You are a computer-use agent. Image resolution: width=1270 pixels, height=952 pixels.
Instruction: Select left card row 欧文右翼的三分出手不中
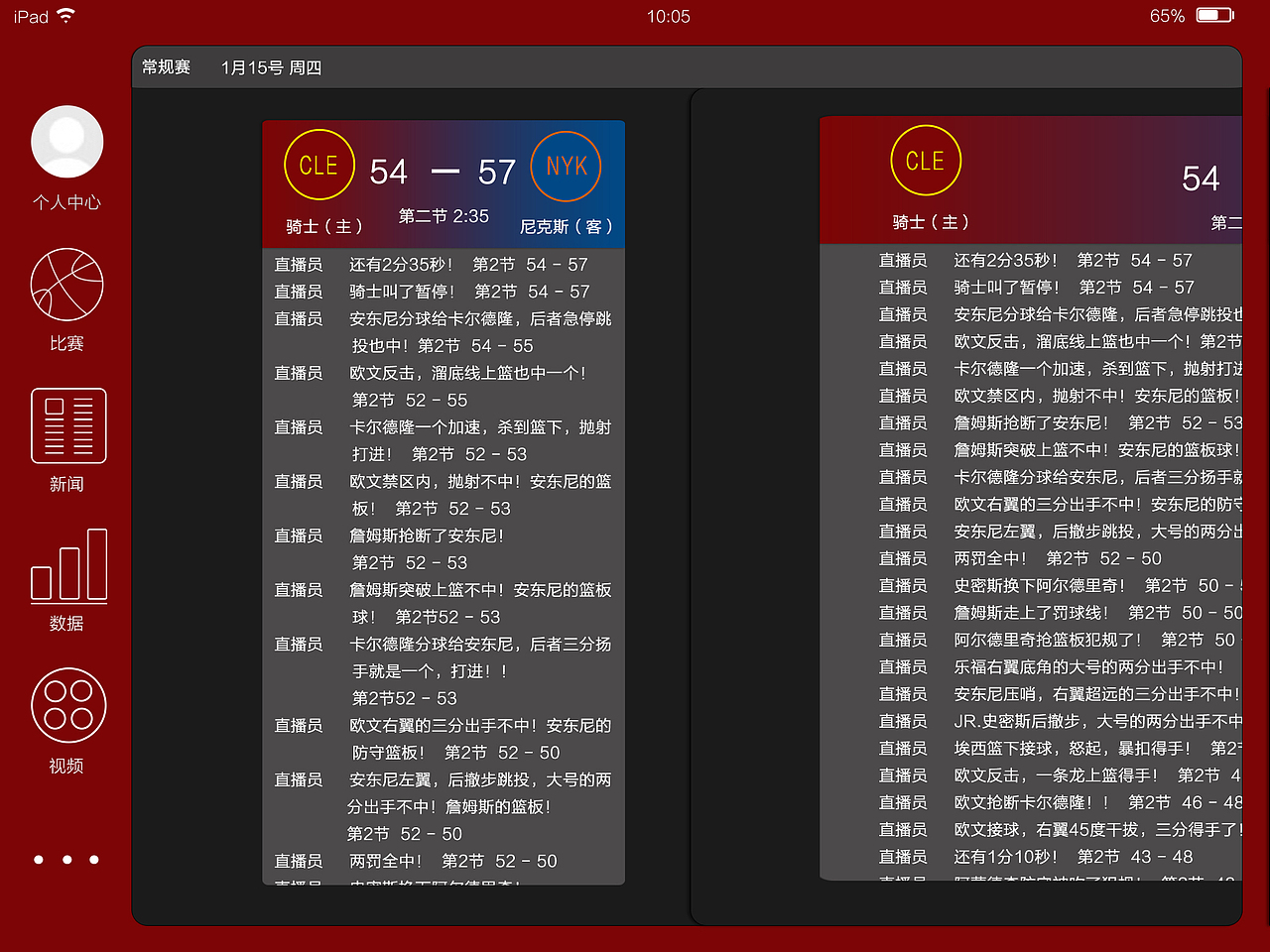[x=444, y=739]
